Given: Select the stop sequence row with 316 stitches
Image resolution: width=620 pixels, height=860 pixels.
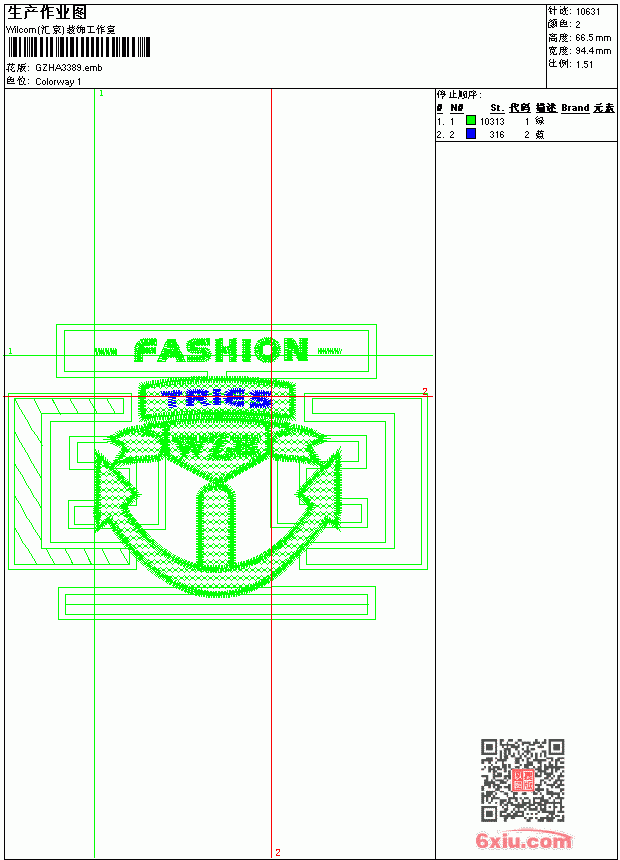Looking at the screenshot, I should coord(526,134).
